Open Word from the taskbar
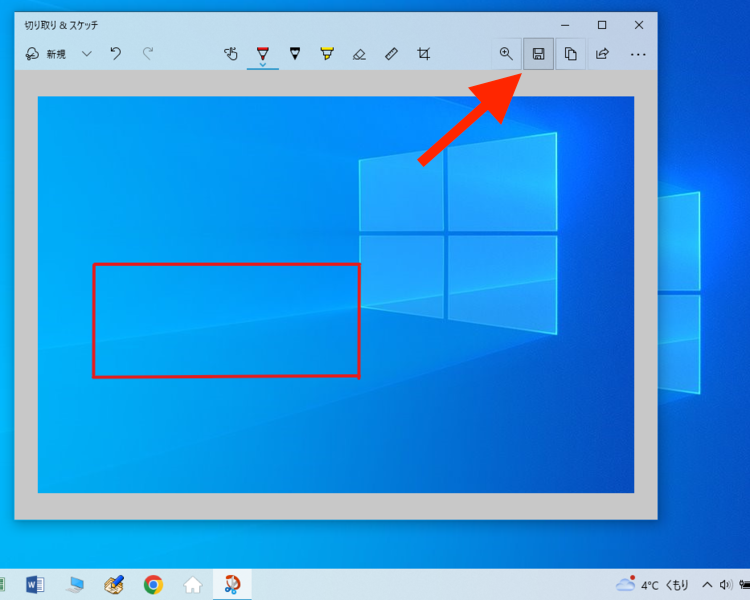This screenshot has height=600, width=750. 35,585
